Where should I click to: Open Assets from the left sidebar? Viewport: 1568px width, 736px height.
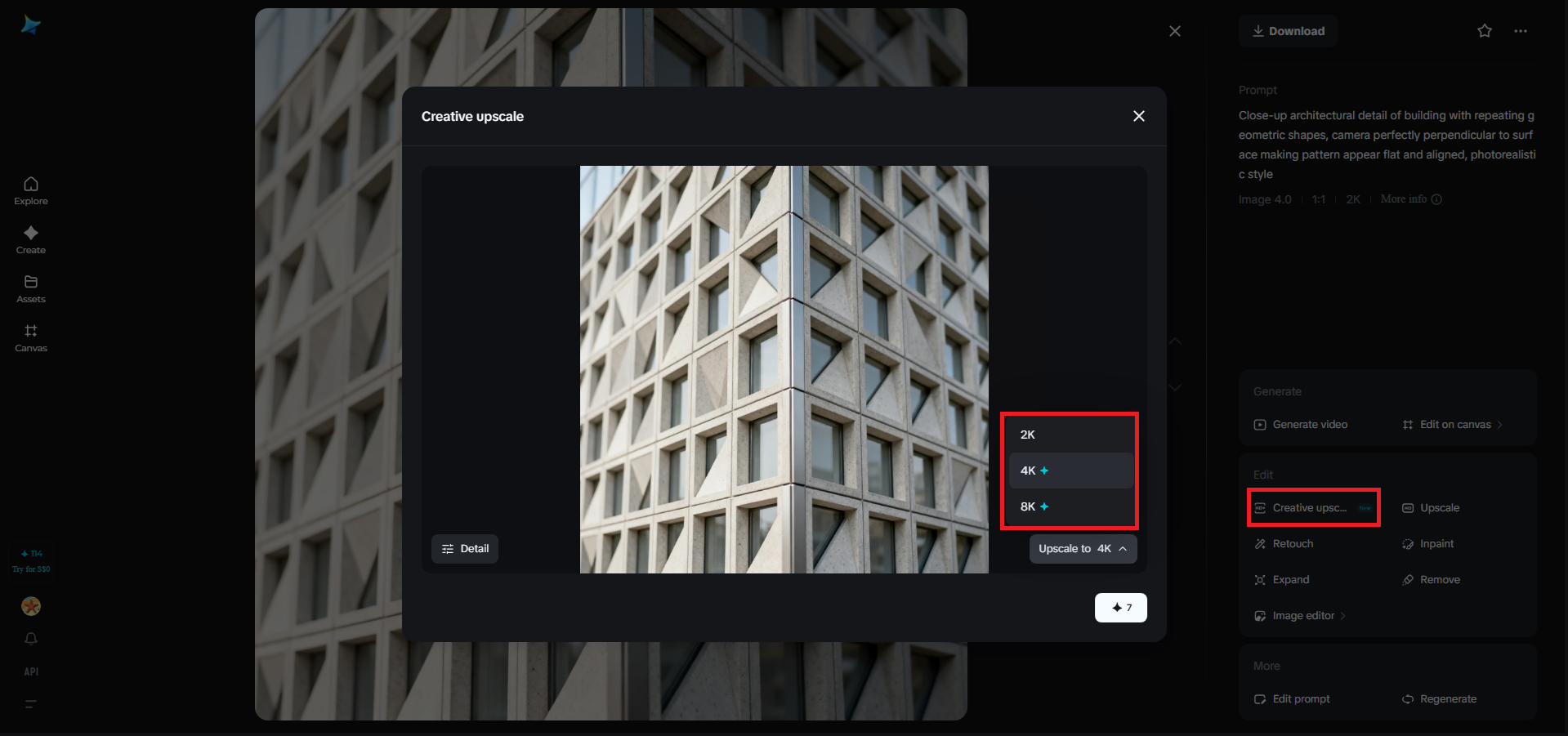(x=30, y=288)
